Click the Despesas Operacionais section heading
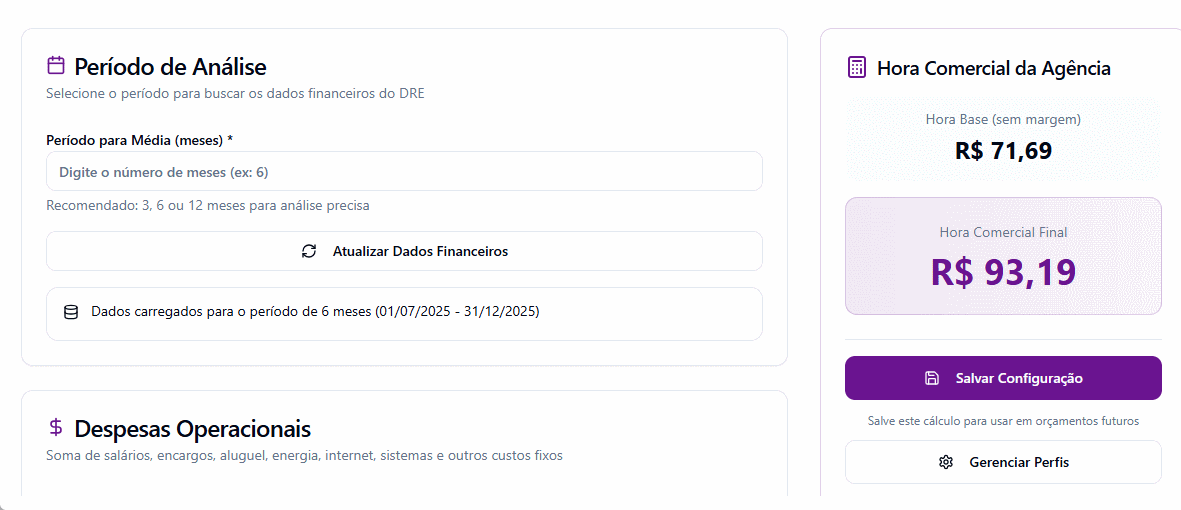Viewport: 1181px width, 510px height. point(192,429)
